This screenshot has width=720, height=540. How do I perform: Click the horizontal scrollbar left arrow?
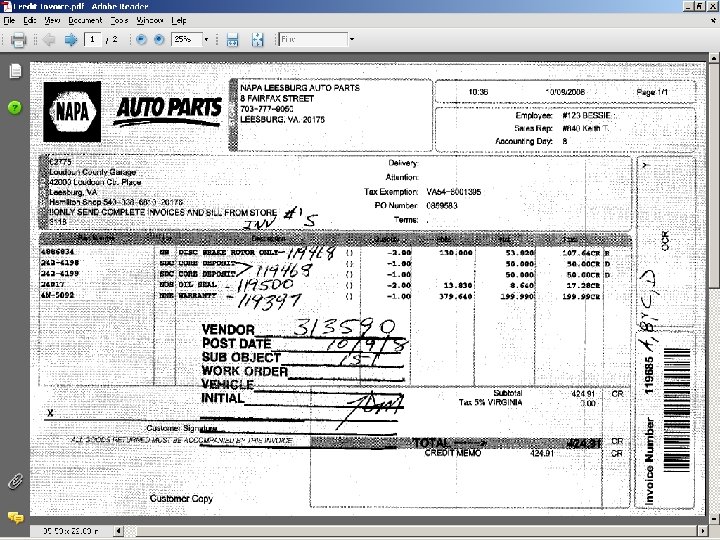tap(118, 531)
